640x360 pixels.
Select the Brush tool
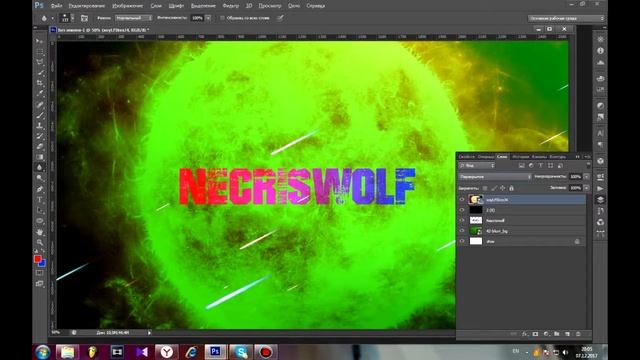[40, 115]
